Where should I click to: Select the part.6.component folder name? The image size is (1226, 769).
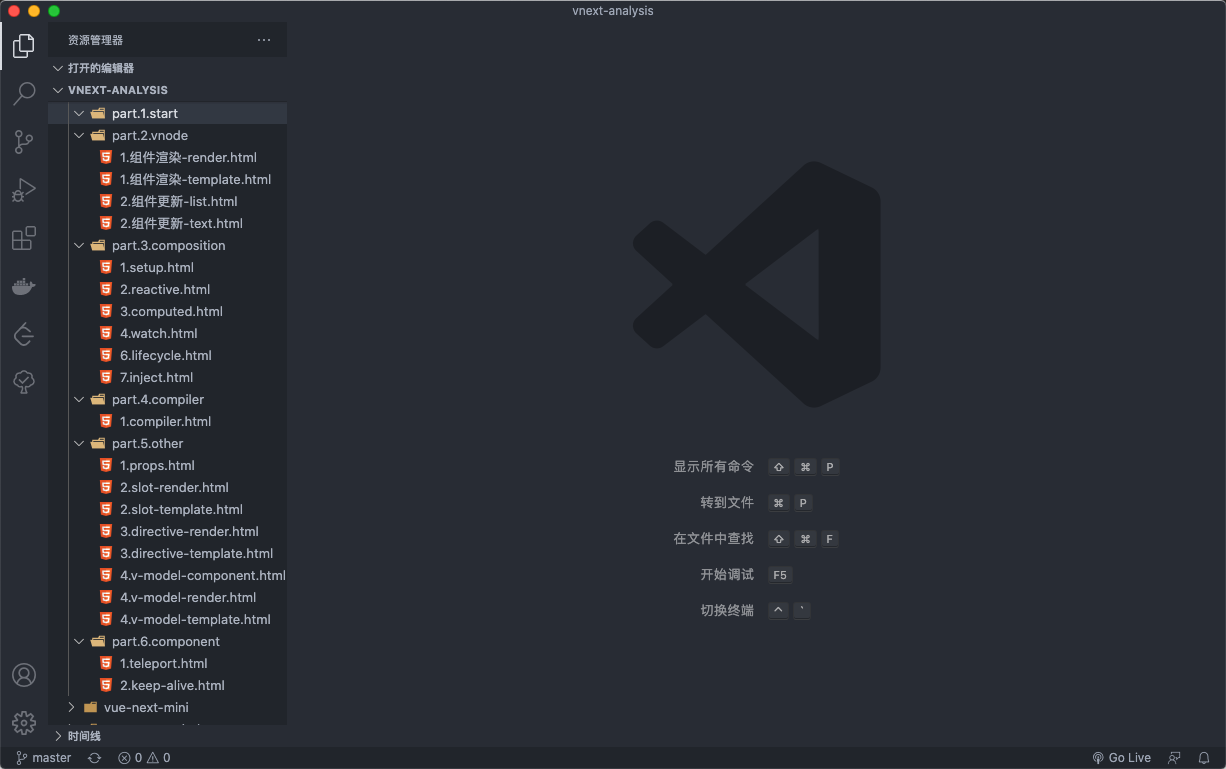tap(166, 641)
